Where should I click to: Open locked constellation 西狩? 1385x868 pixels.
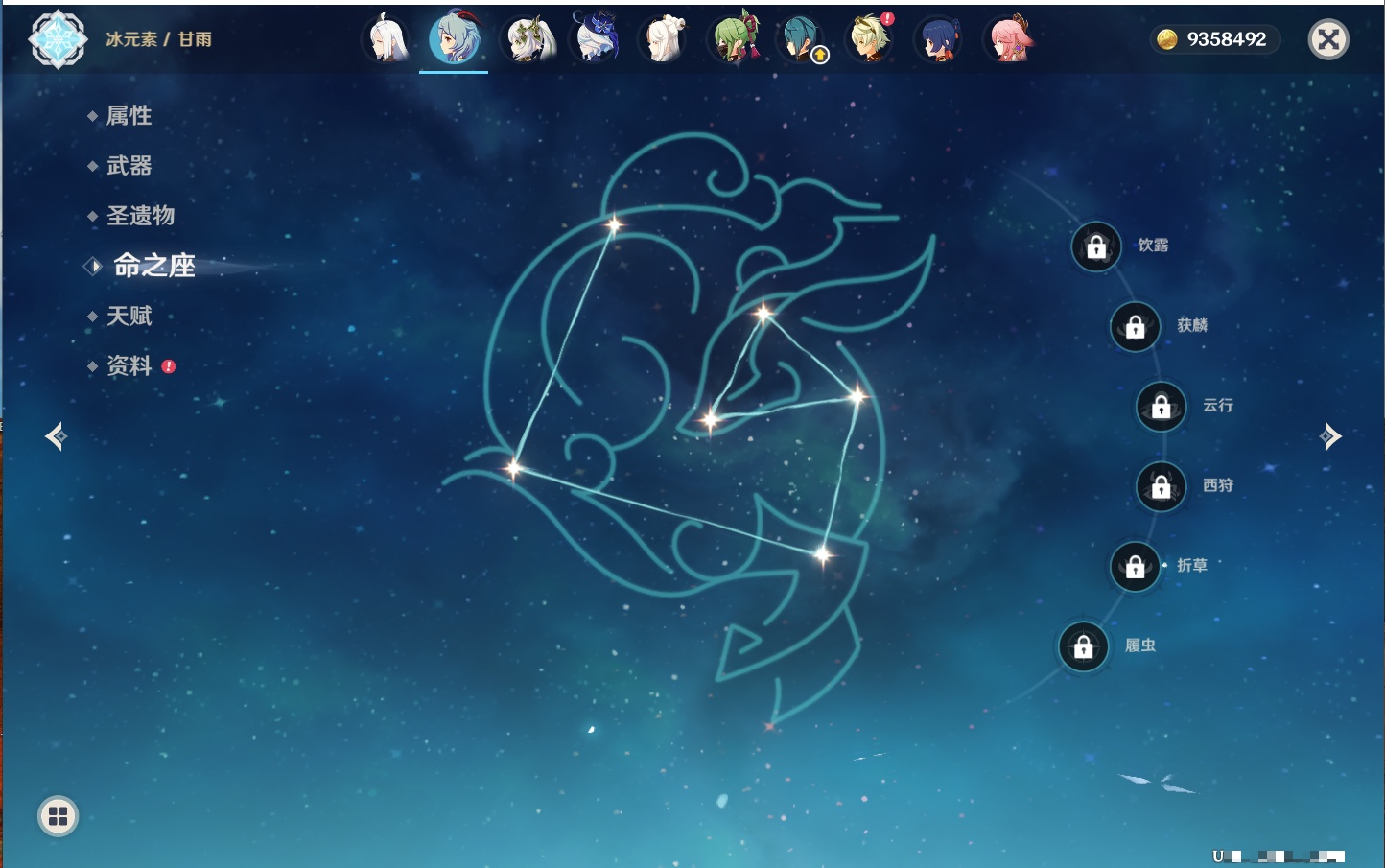pos(1162,487)
